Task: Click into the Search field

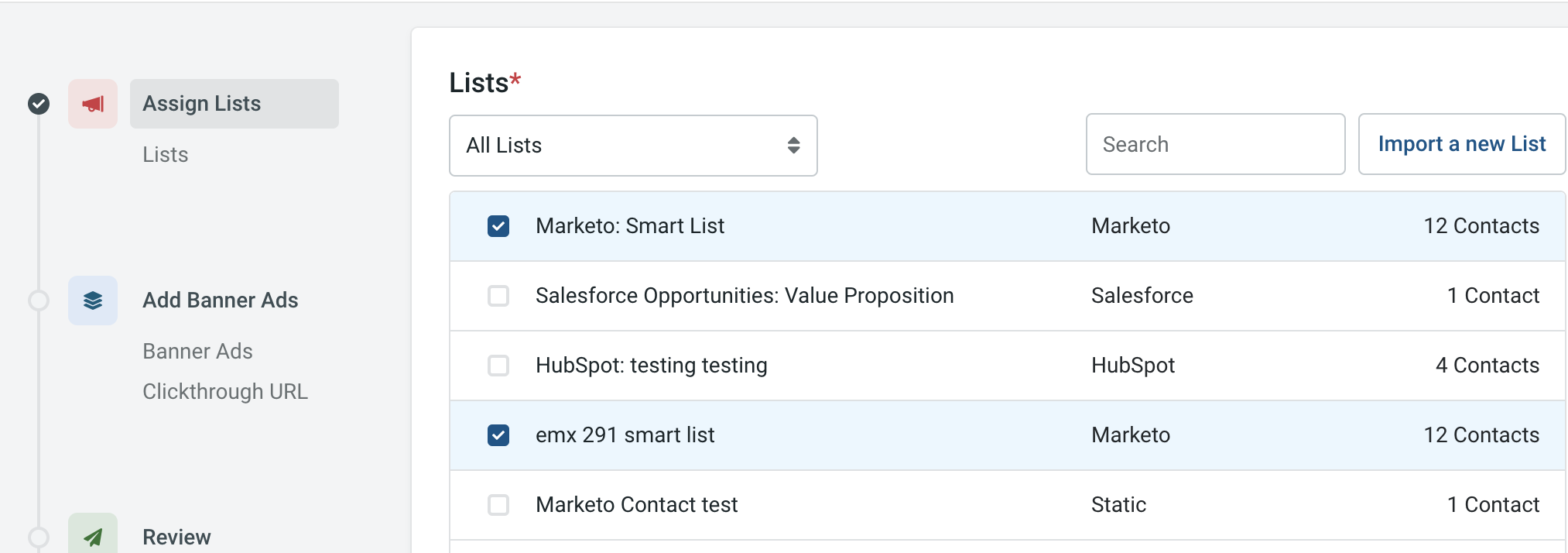Action: click(x=1216, y=144)
